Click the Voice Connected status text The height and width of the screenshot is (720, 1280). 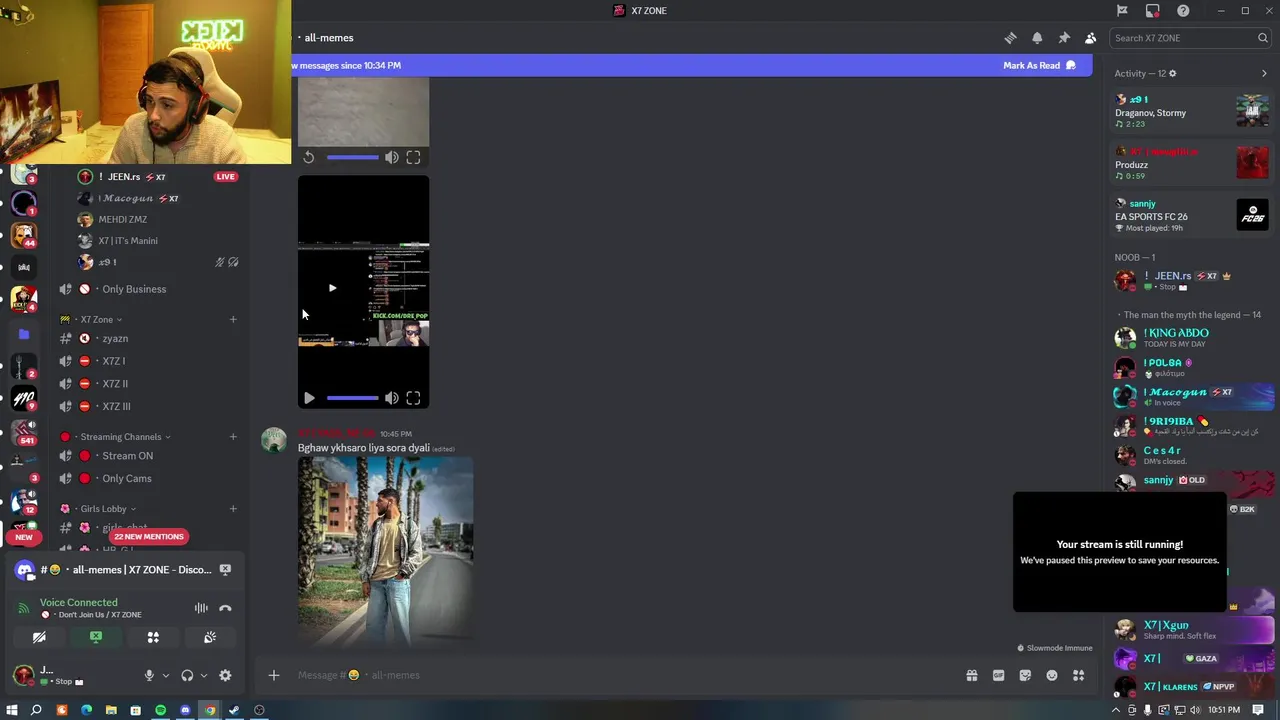pos(79,603)
